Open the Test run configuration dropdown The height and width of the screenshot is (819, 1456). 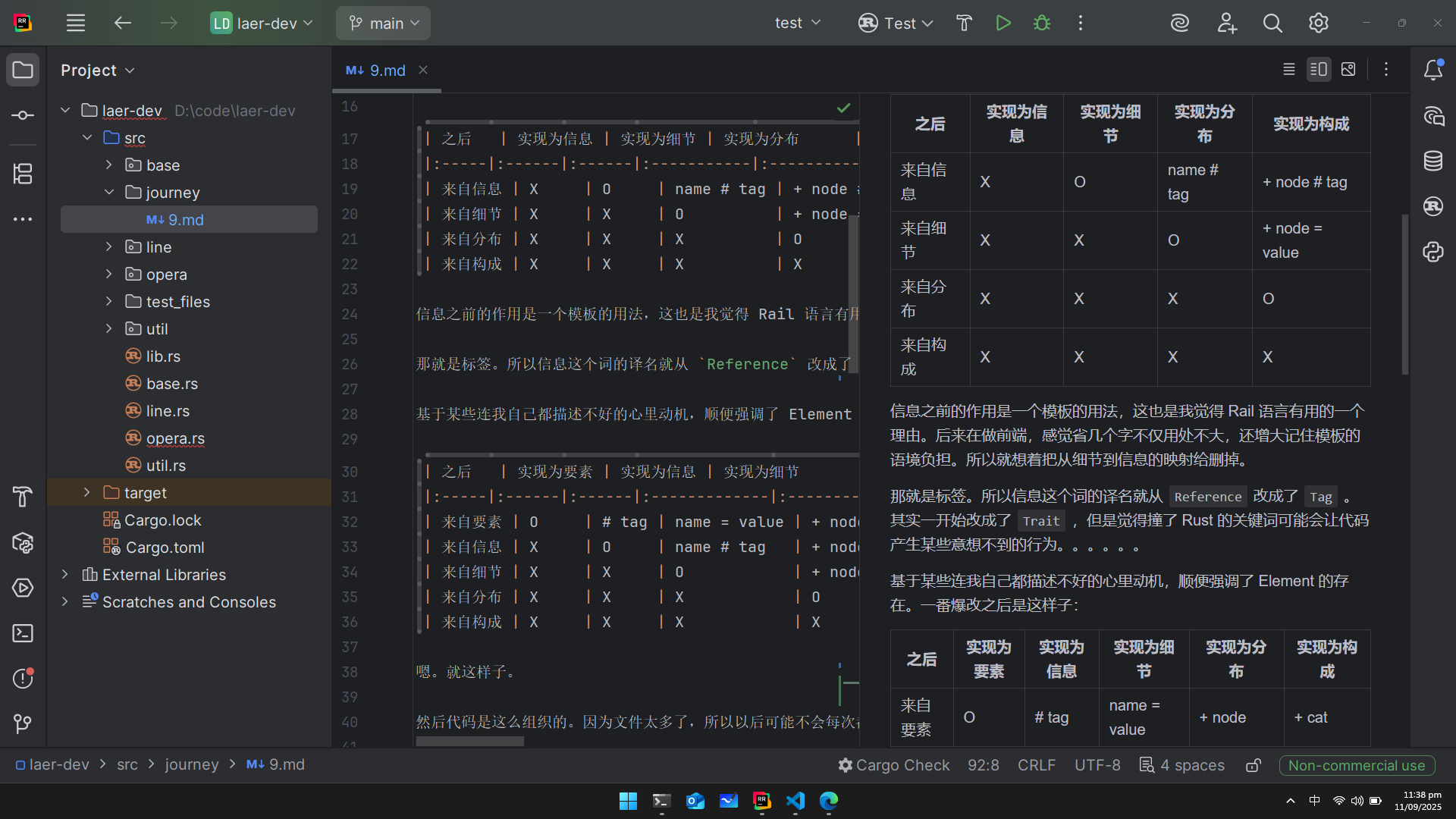896,24
